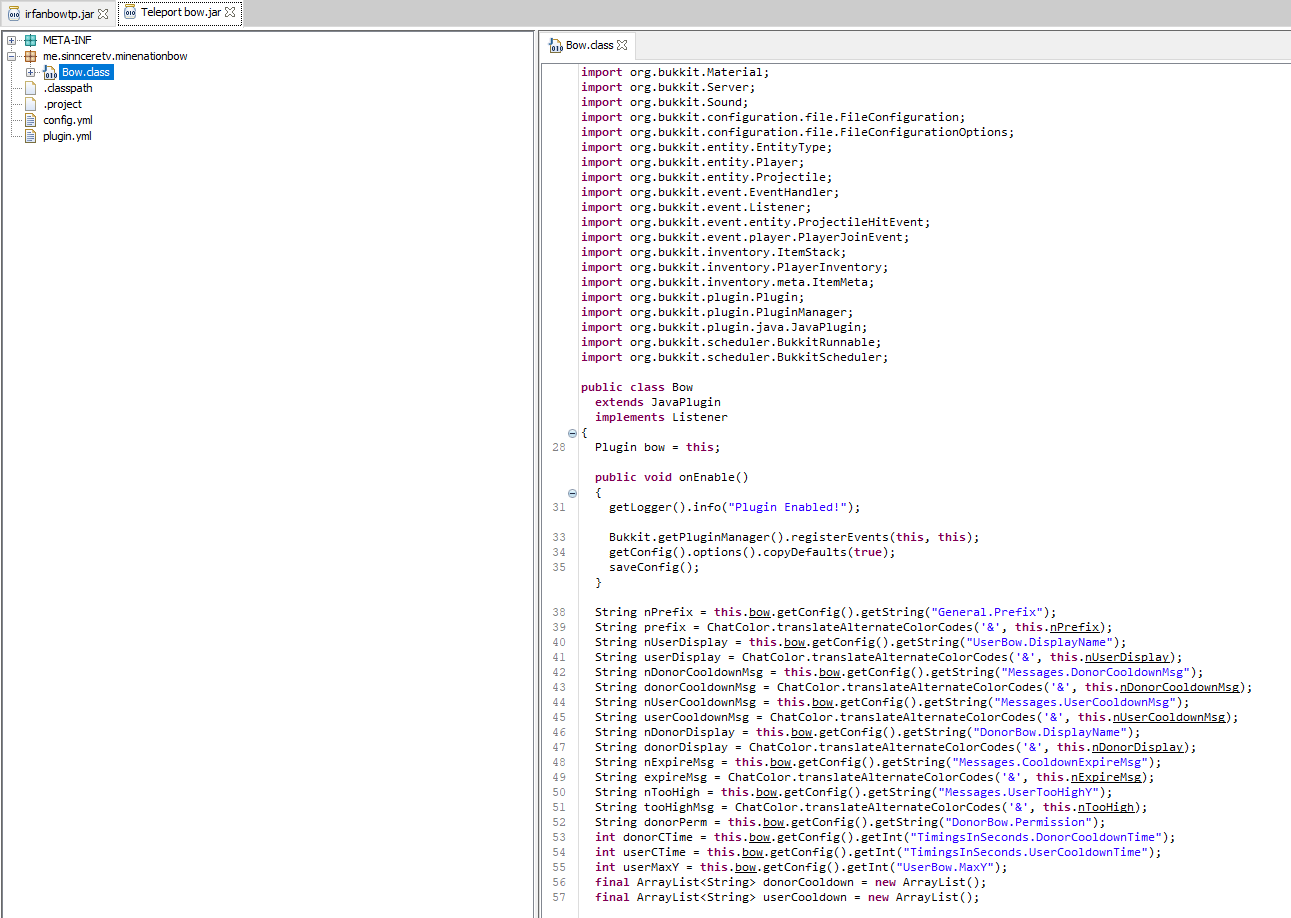Select META-INF in the tree
Screen dimensions: 1291x918
click(x=67, y=40)
